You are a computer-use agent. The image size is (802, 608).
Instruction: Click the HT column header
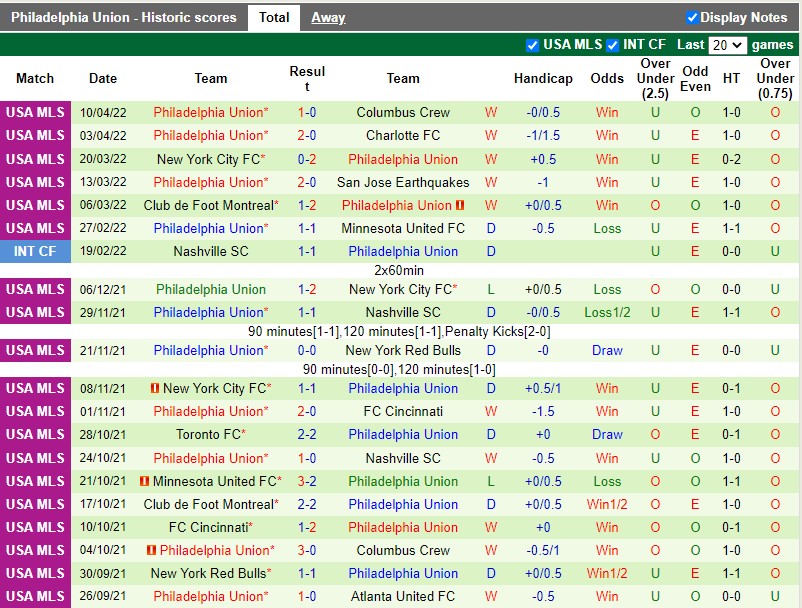[731, 79]
